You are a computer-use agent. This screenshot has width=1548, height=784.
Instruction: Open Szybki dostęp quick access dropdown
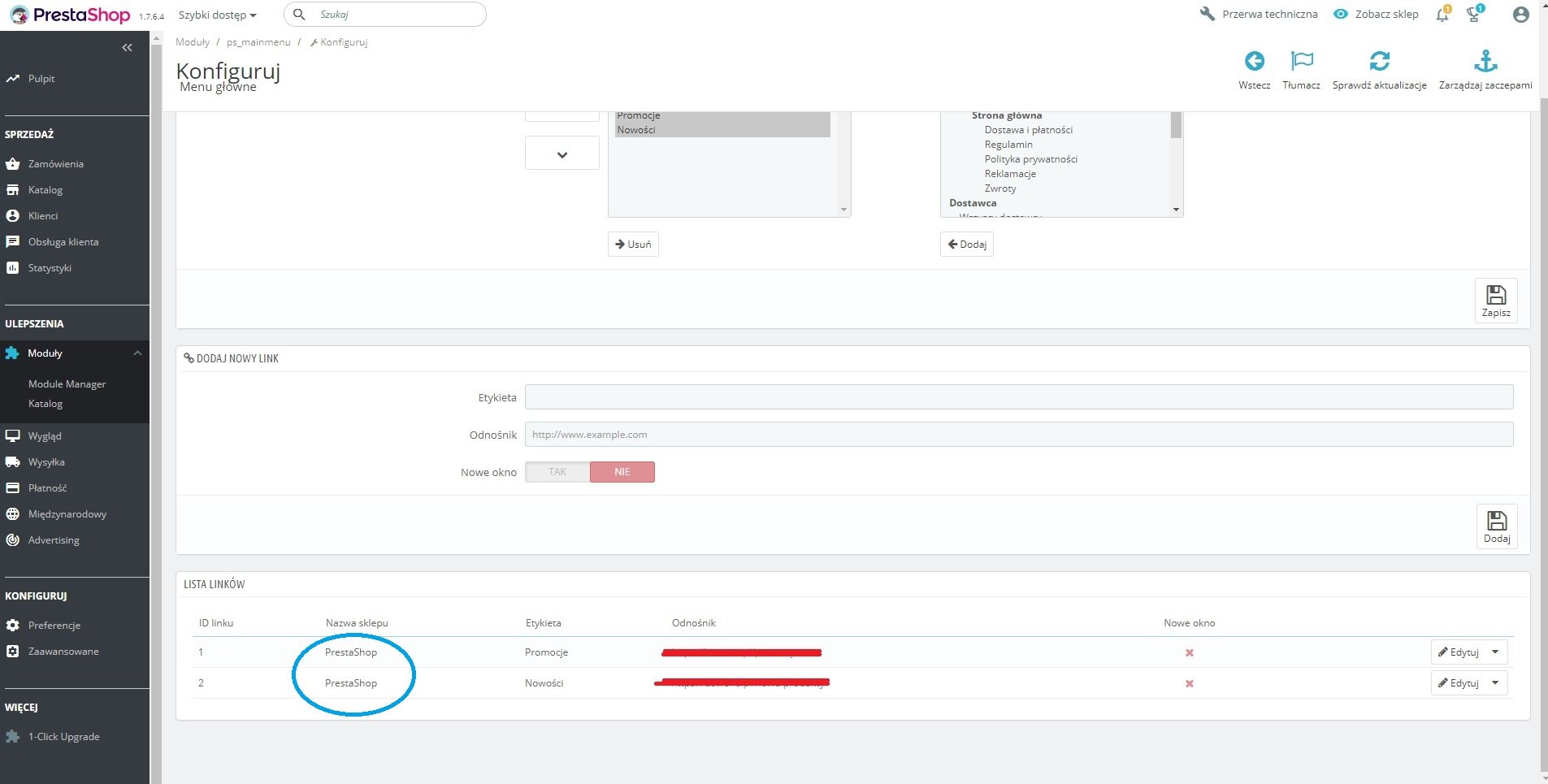coord(217,15)
